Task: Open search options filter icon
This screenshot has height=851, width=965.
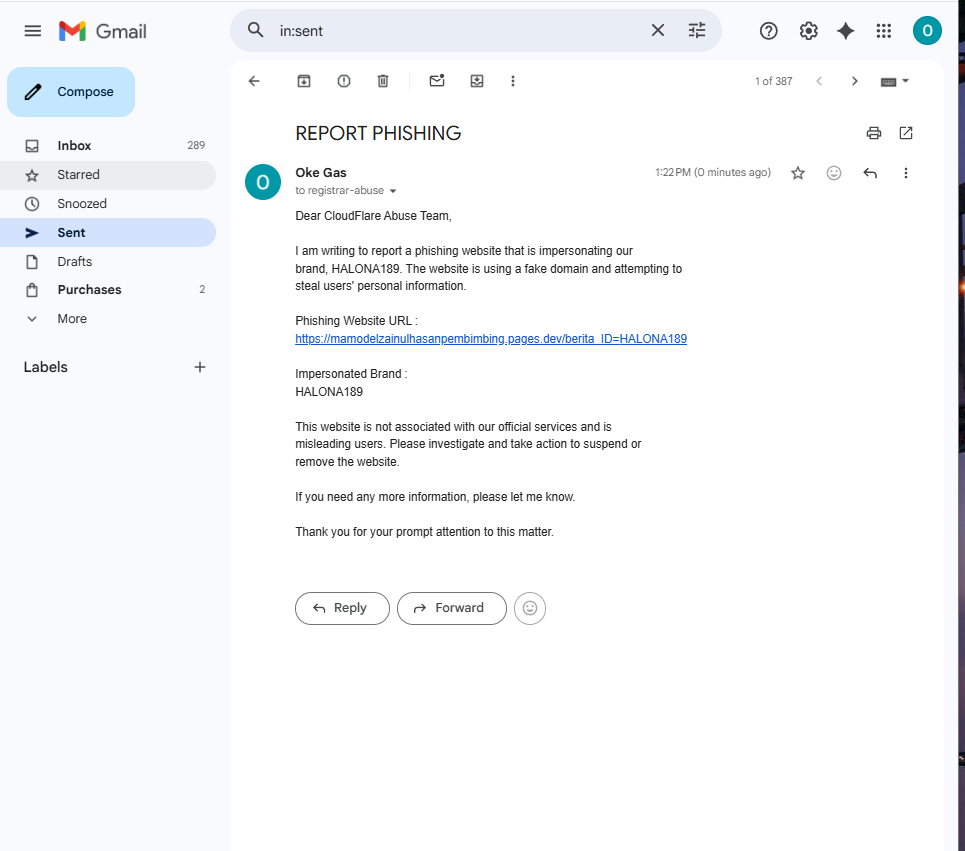Action: 697,30
